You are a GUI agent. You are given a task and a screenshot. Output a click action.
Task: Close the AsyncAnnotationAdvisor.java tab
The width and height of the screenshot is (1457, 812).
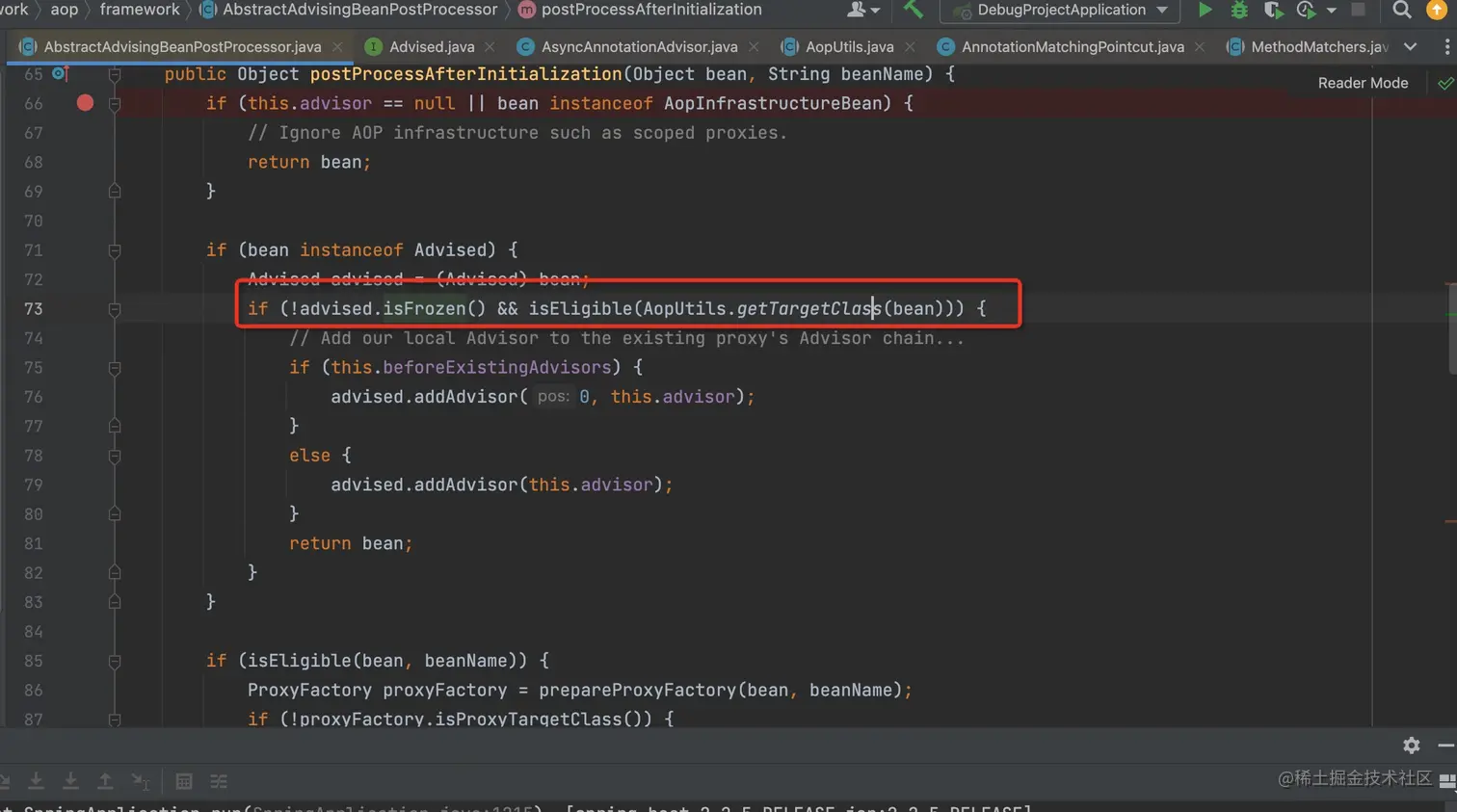[x=753, y=46]
